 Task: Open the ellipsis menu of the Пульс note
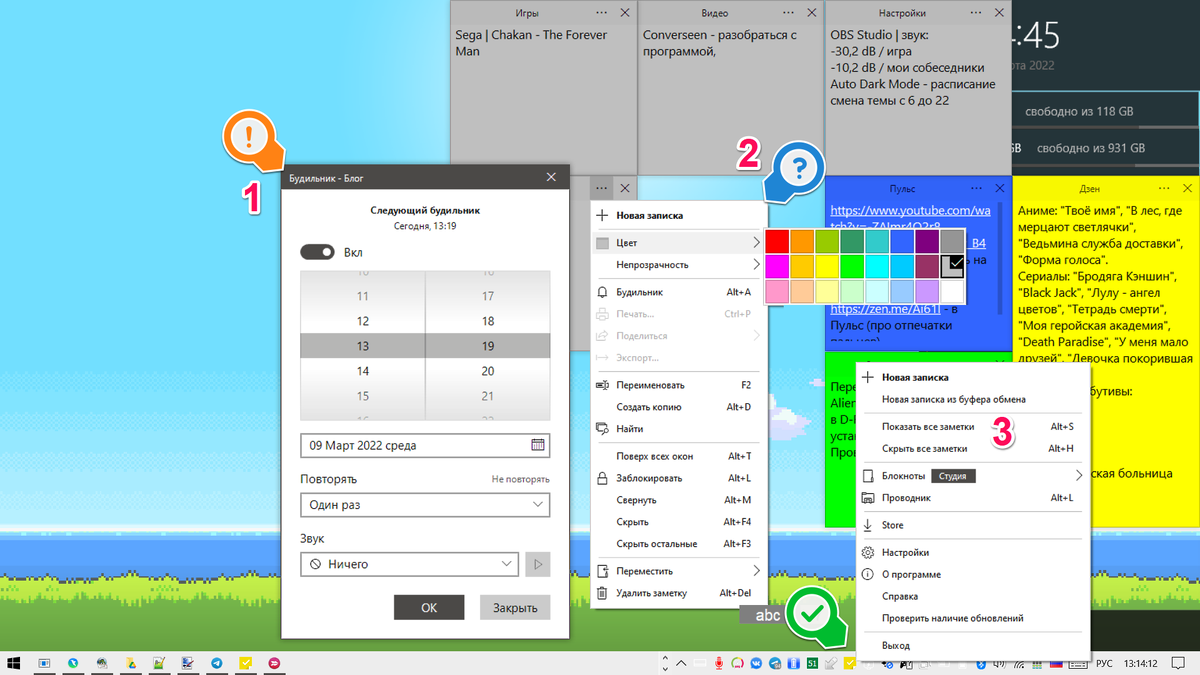(x=976, y=188)
